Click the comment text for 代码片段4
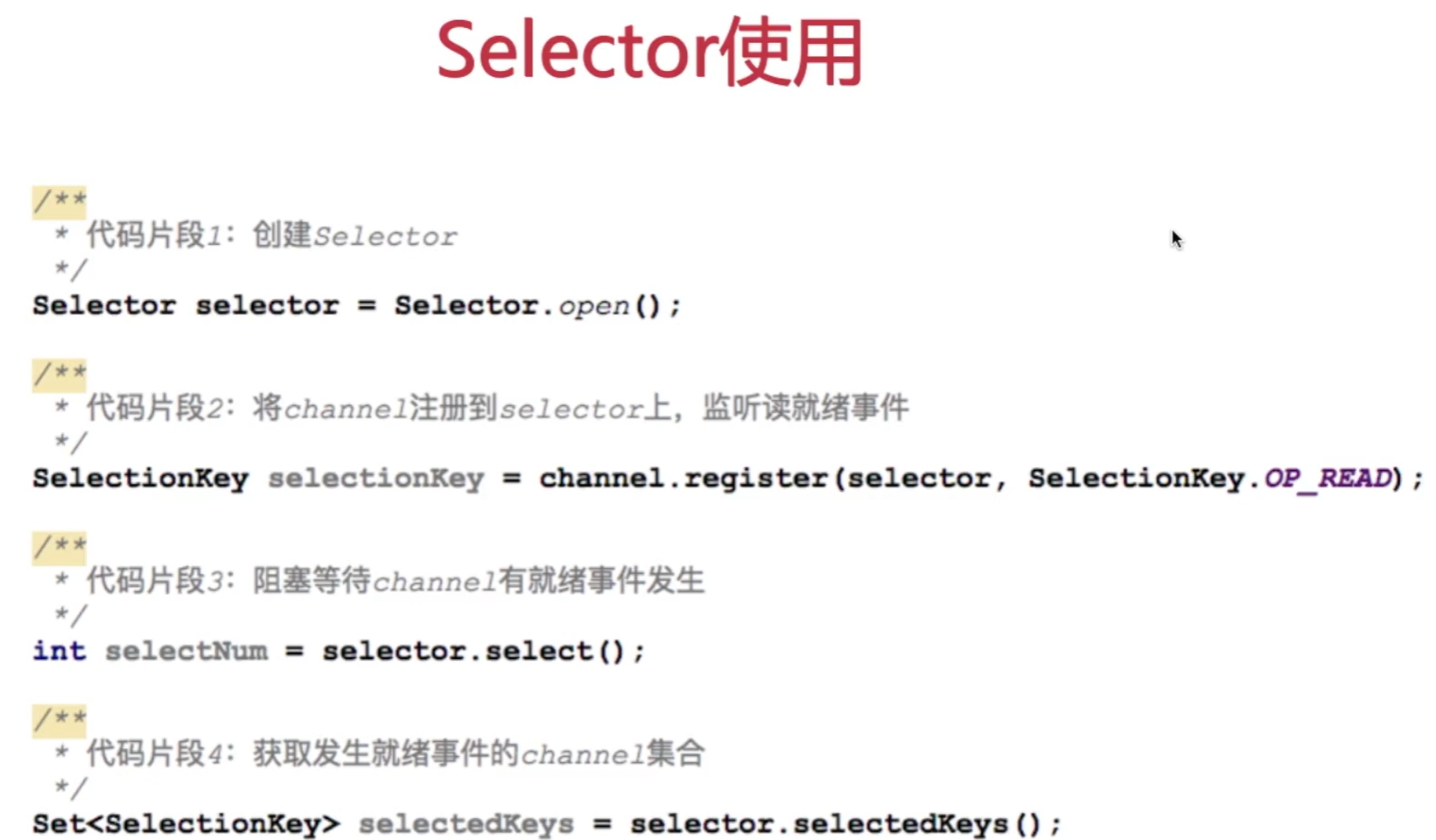This screenshot has height=840, width=1436. 395,754
